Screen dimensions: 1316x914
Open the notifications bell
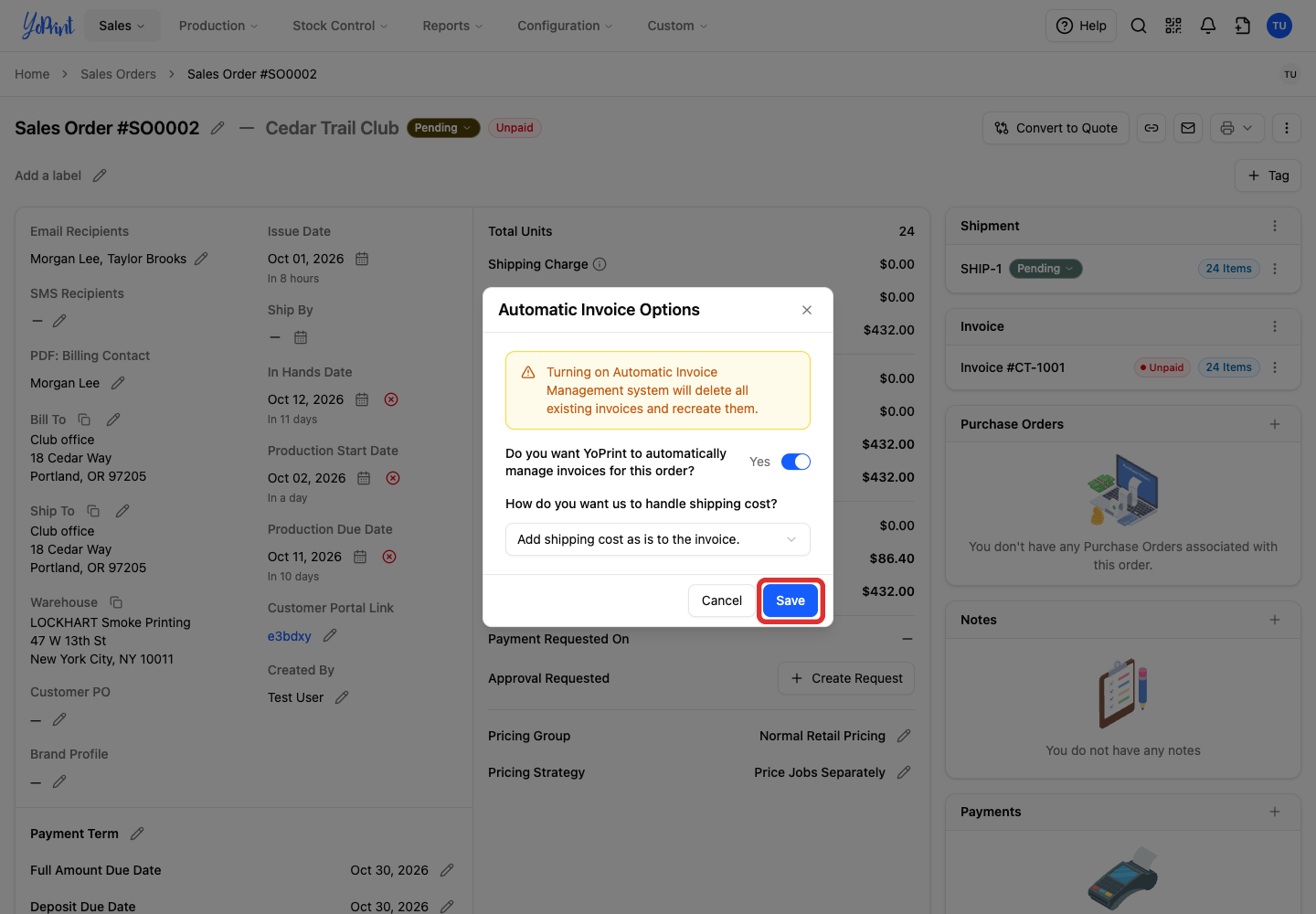click(1208, 26)
